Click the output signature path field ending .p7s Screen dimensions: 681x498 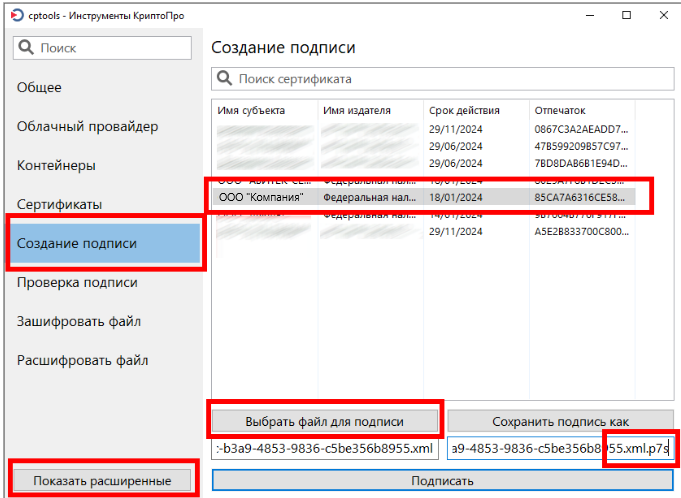(x=558, y=450)
